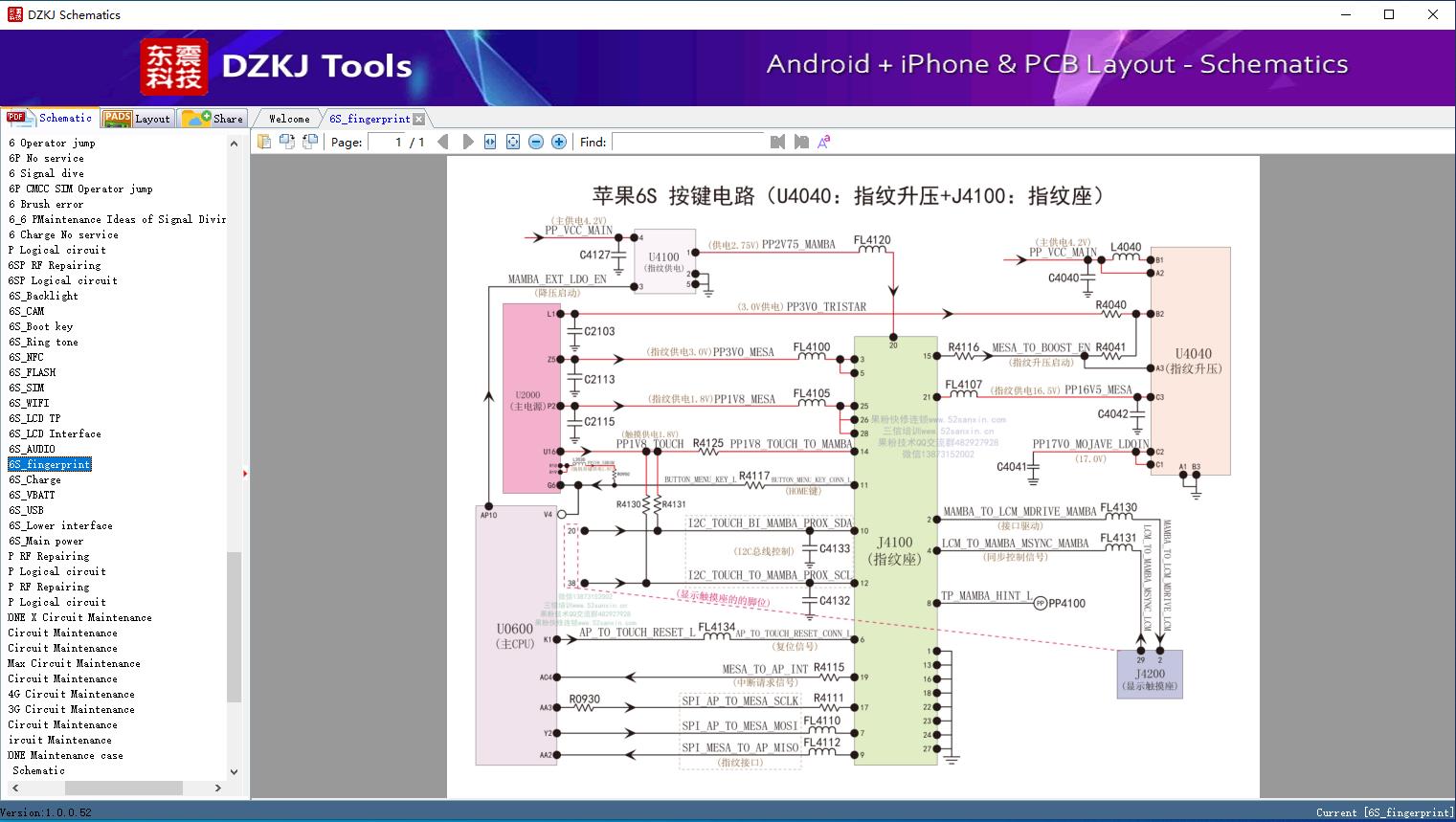Click the zoom out minus icon
This screenshot has width=1456, height=822.
536,142
